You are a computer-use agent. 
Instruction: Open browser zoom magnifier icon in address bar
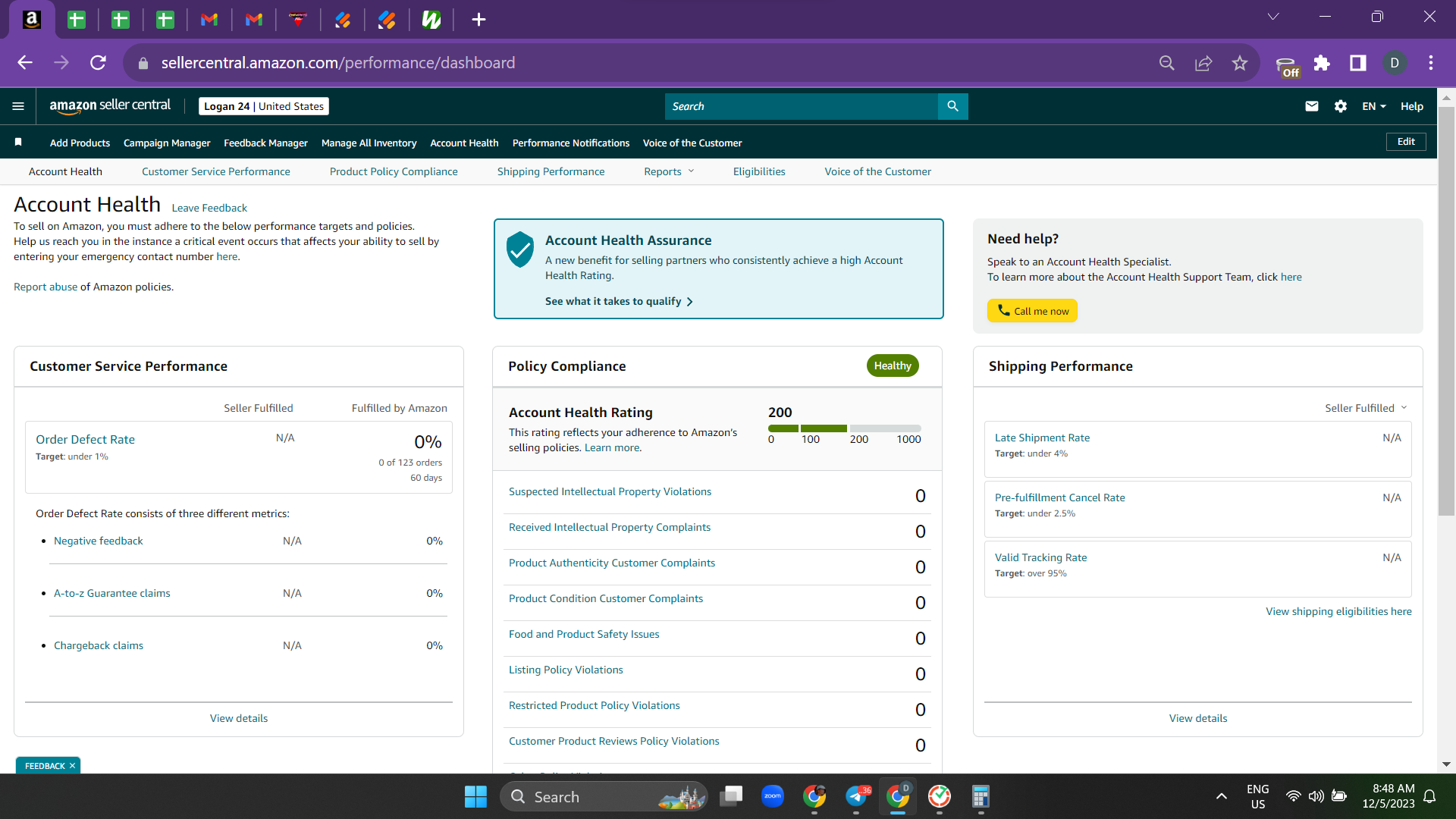click(x=1167, y=63)
